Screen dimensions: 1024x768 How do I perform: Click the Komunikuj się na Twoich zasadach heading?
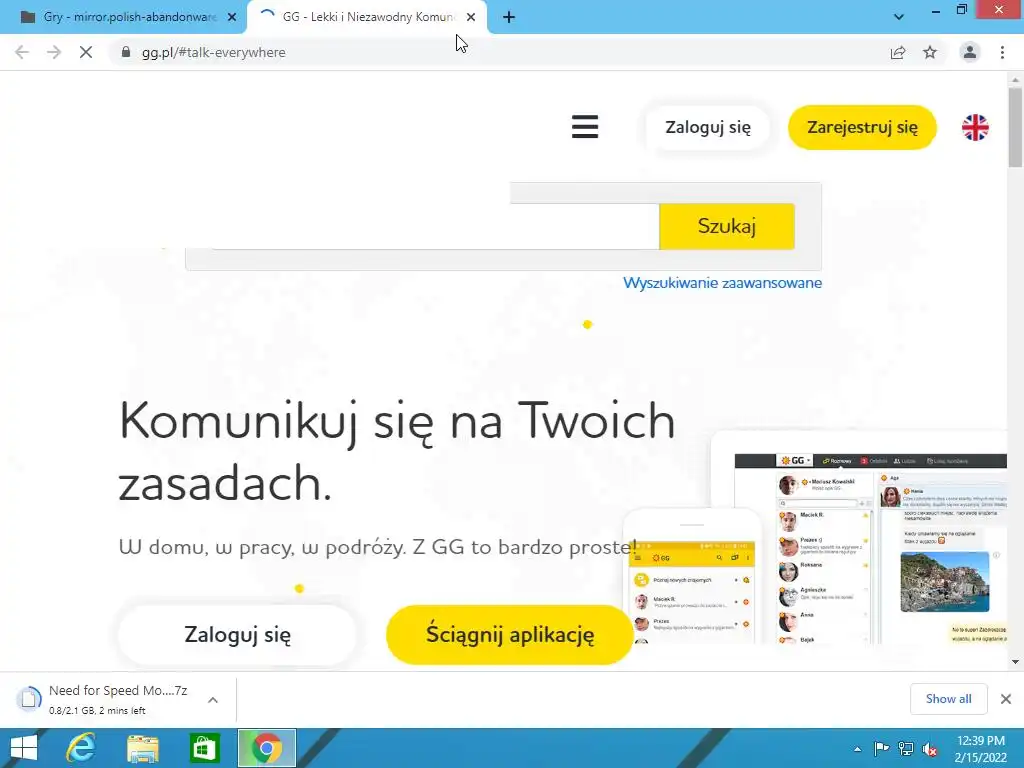(396, 451)
